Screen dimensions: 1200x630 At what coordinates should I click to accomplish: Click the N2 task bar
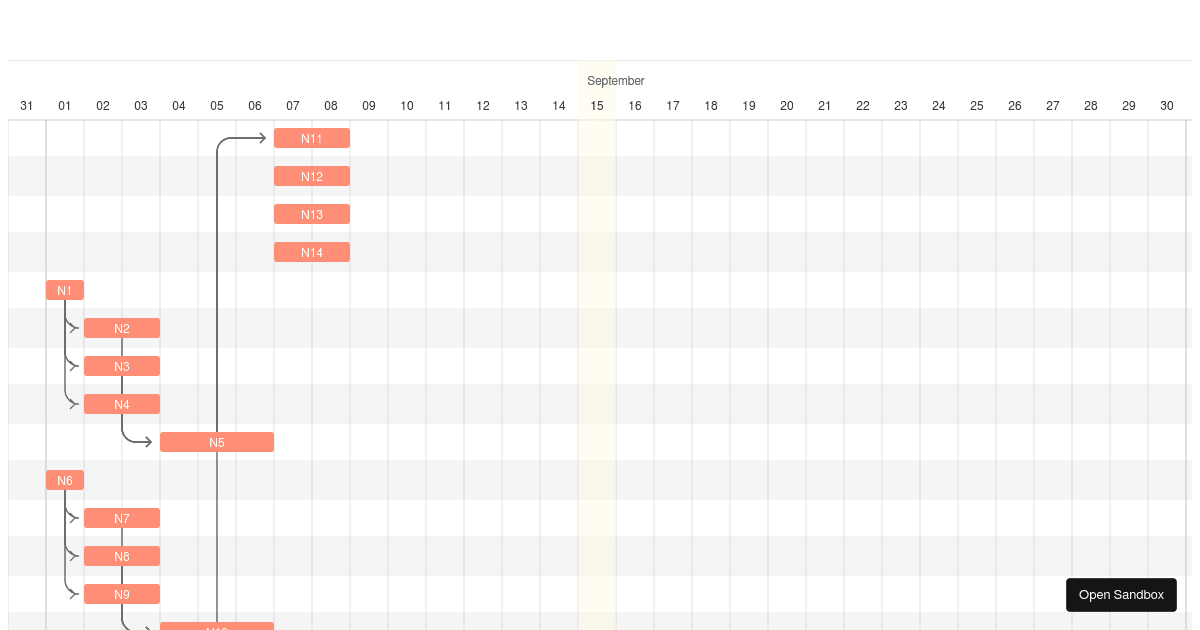[122, 328]
